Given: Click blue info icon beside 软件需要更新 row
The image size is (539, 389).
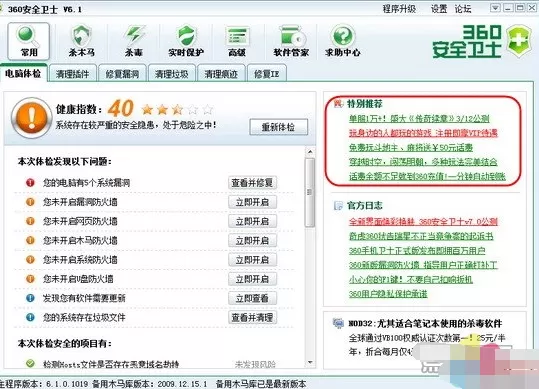Looking at the screenshot, I should [x=30, y=298].
